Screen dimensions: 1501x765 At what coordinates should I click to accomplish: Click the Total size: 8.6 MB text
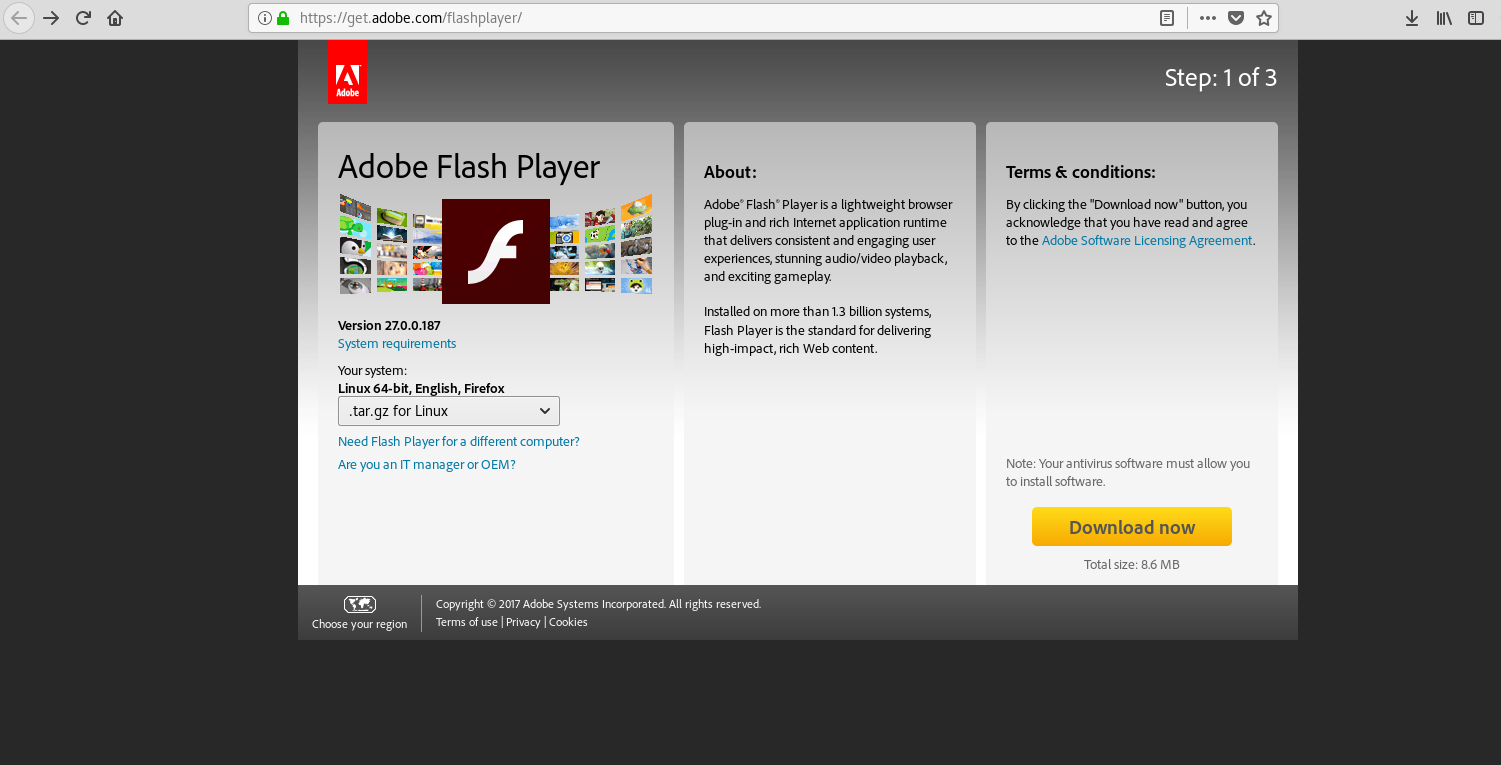(1132, 565)
